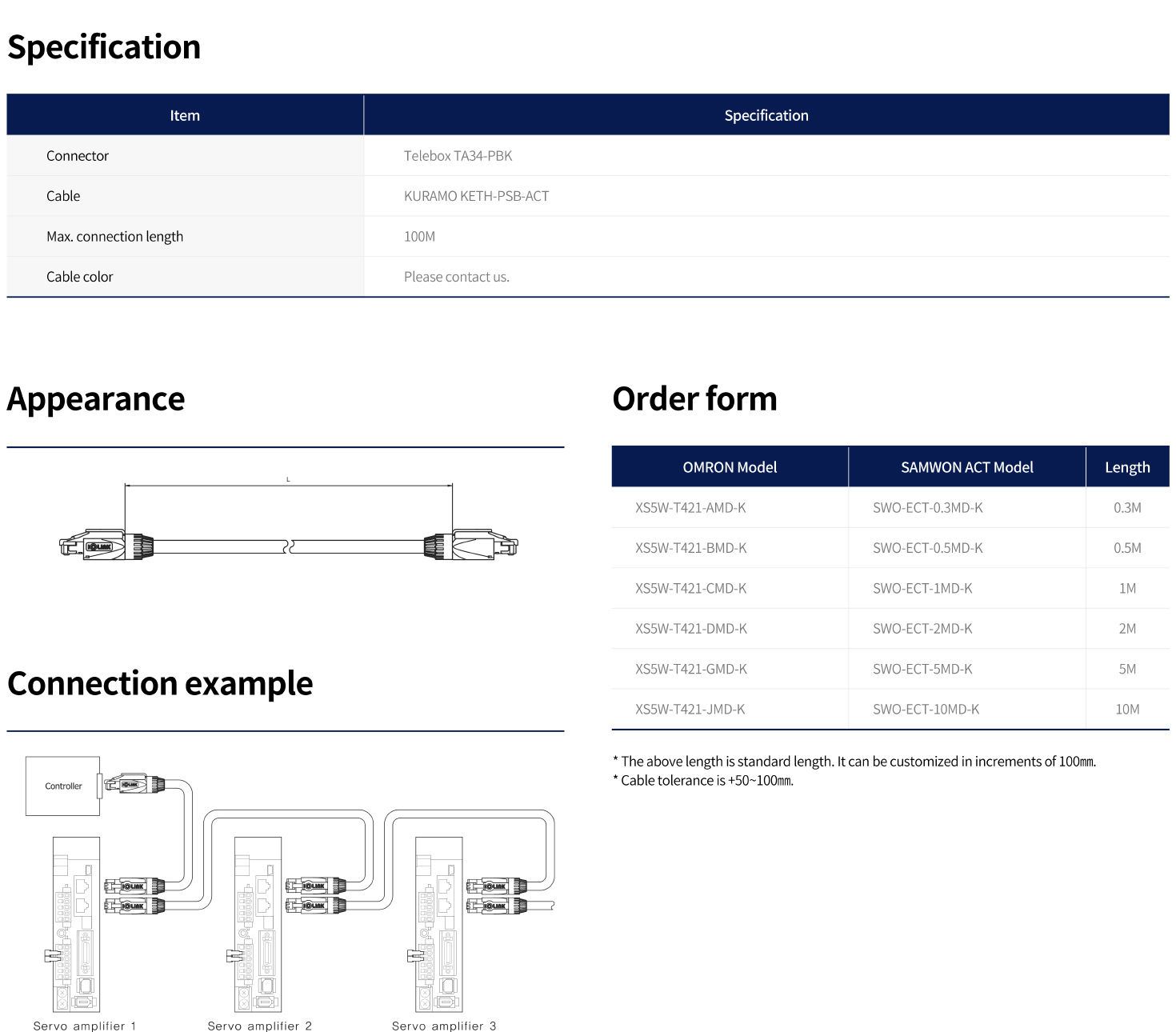Image resolution: width=1176 pixels, height=1032 pixels.
Task: Click the cable tolerance note
Action: (703, 781)
